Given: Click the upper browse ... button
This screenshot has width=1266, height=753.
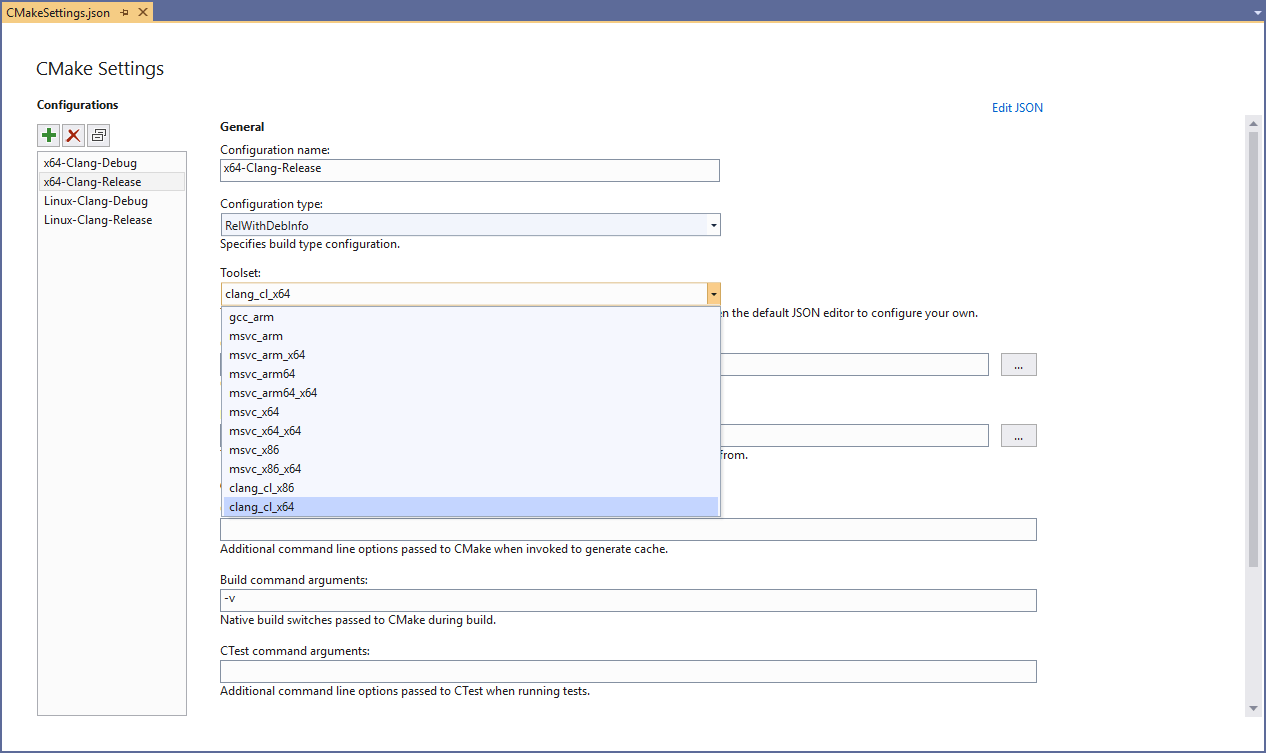Looking at the screenshot, I should click(x=1018, y=364).
